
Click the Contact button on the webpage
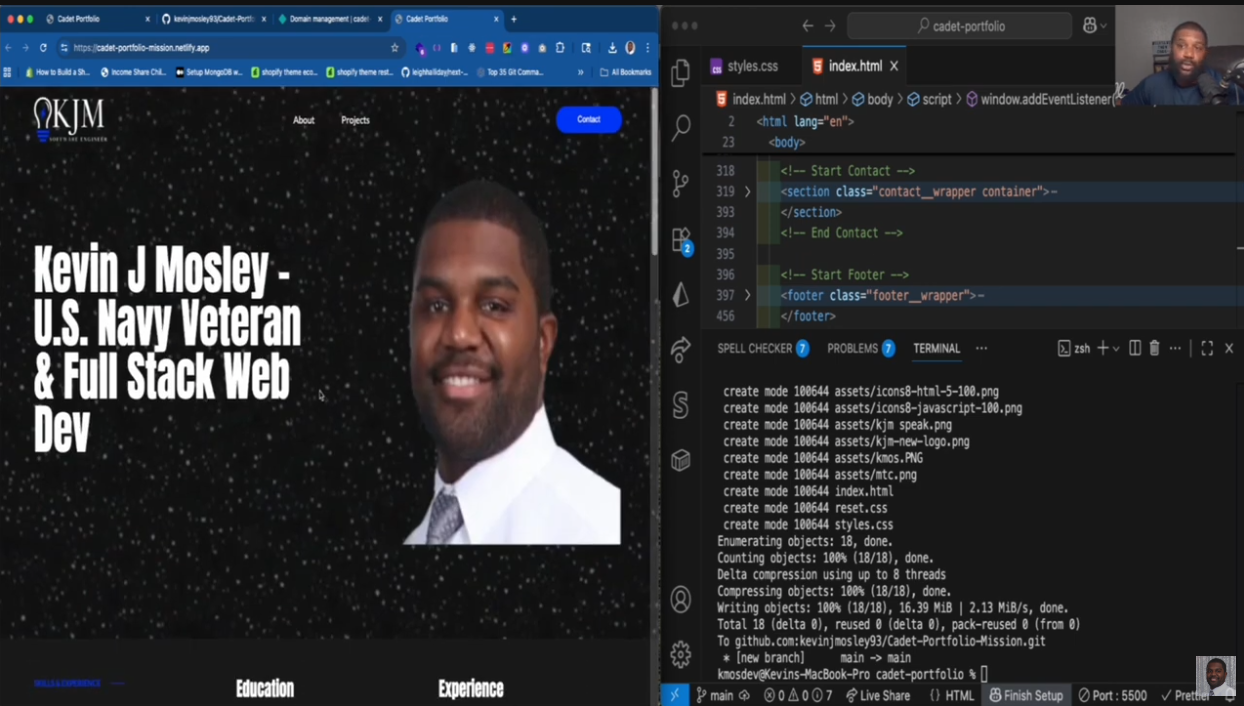point(589,119)
